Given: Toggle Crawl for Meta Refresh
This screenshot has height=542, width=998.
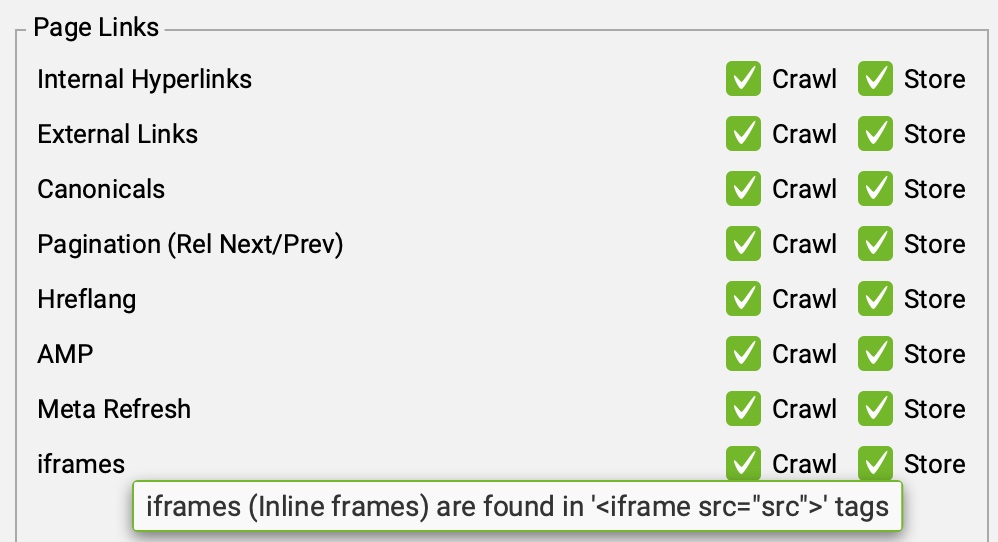Looking at the screenshot, I should coord(743,409).
